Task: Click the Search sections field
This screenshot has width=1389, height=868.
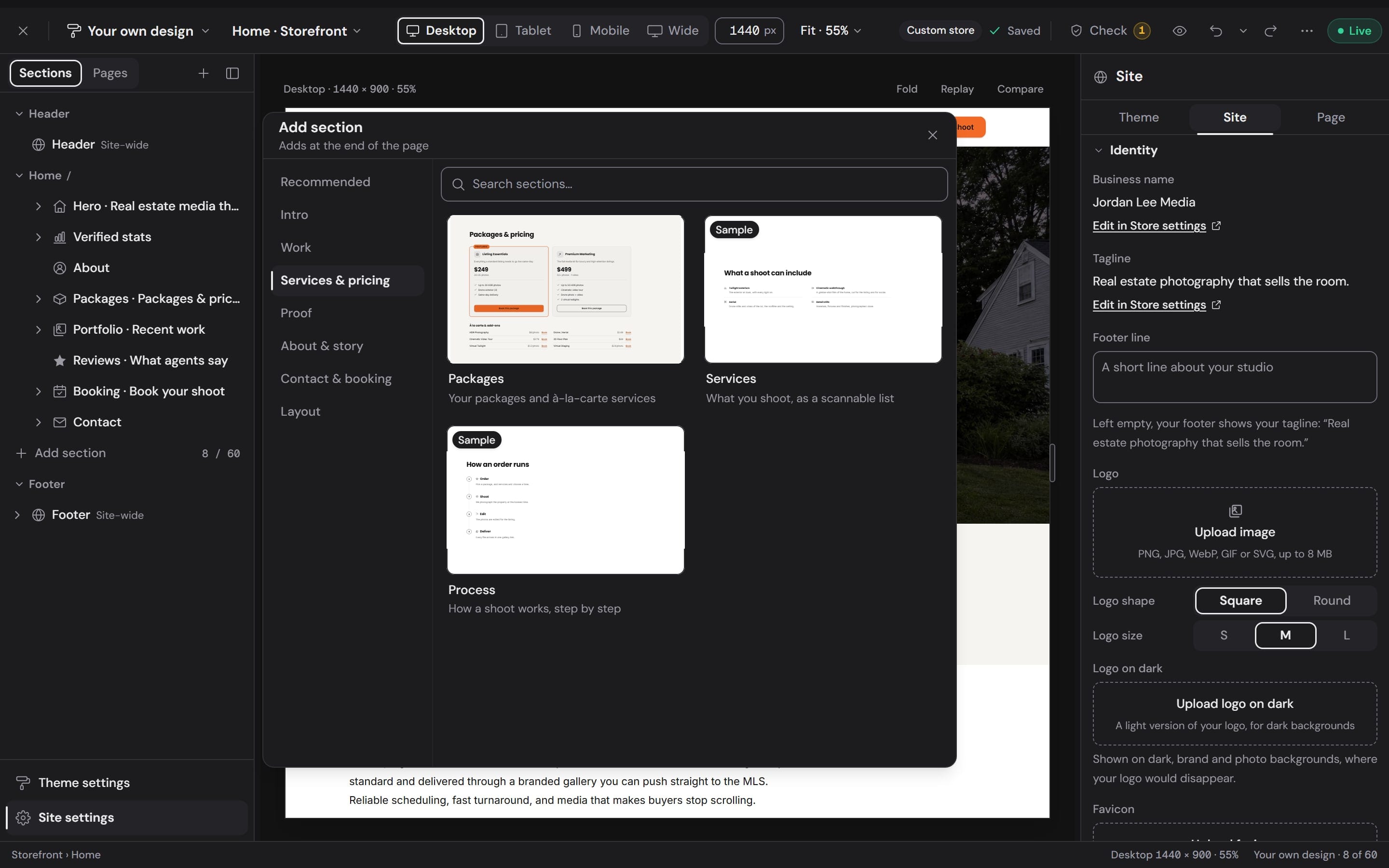Action: [694, 184]
